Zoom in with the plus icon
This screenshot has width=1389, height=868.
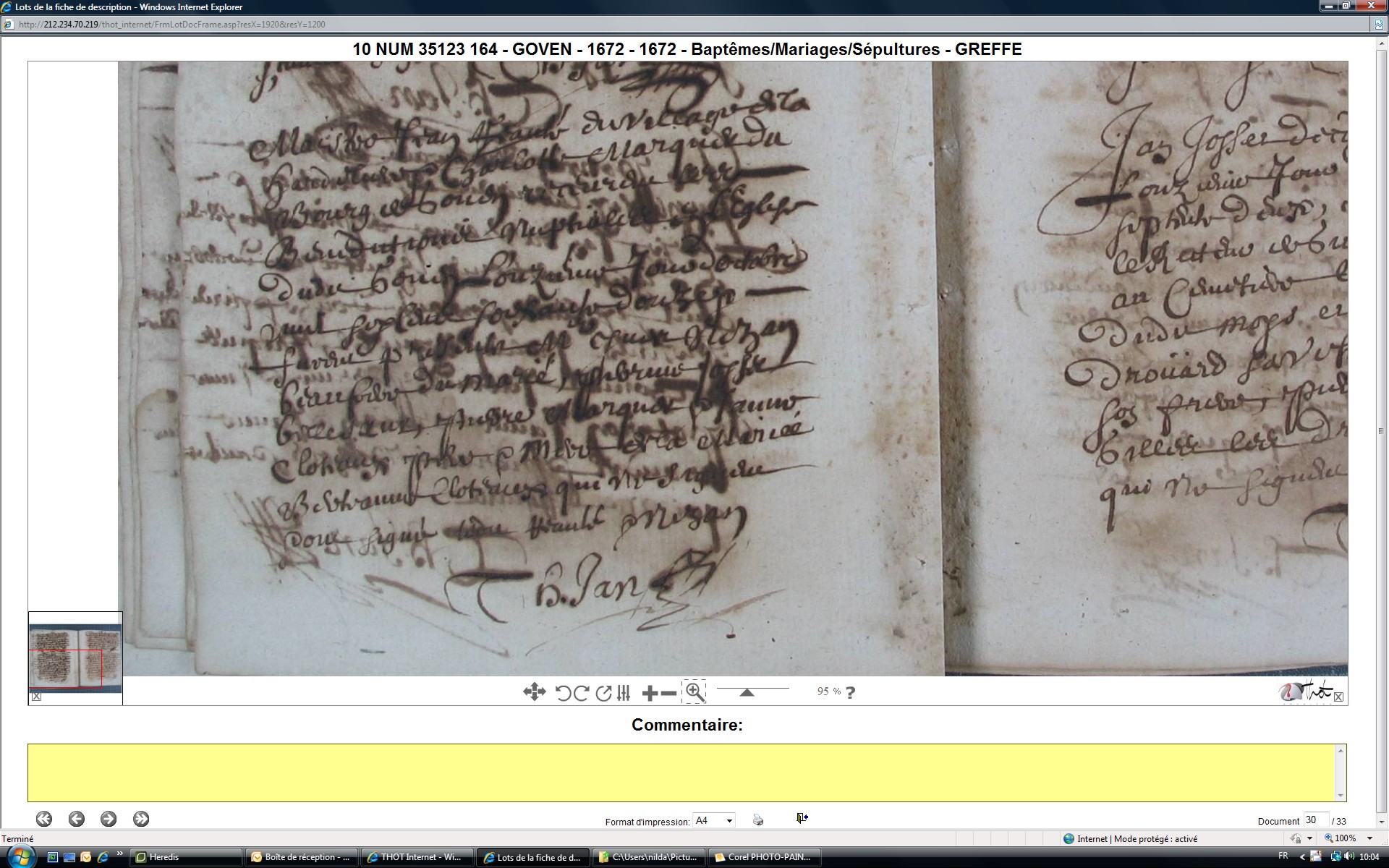[x=650, y=693]
